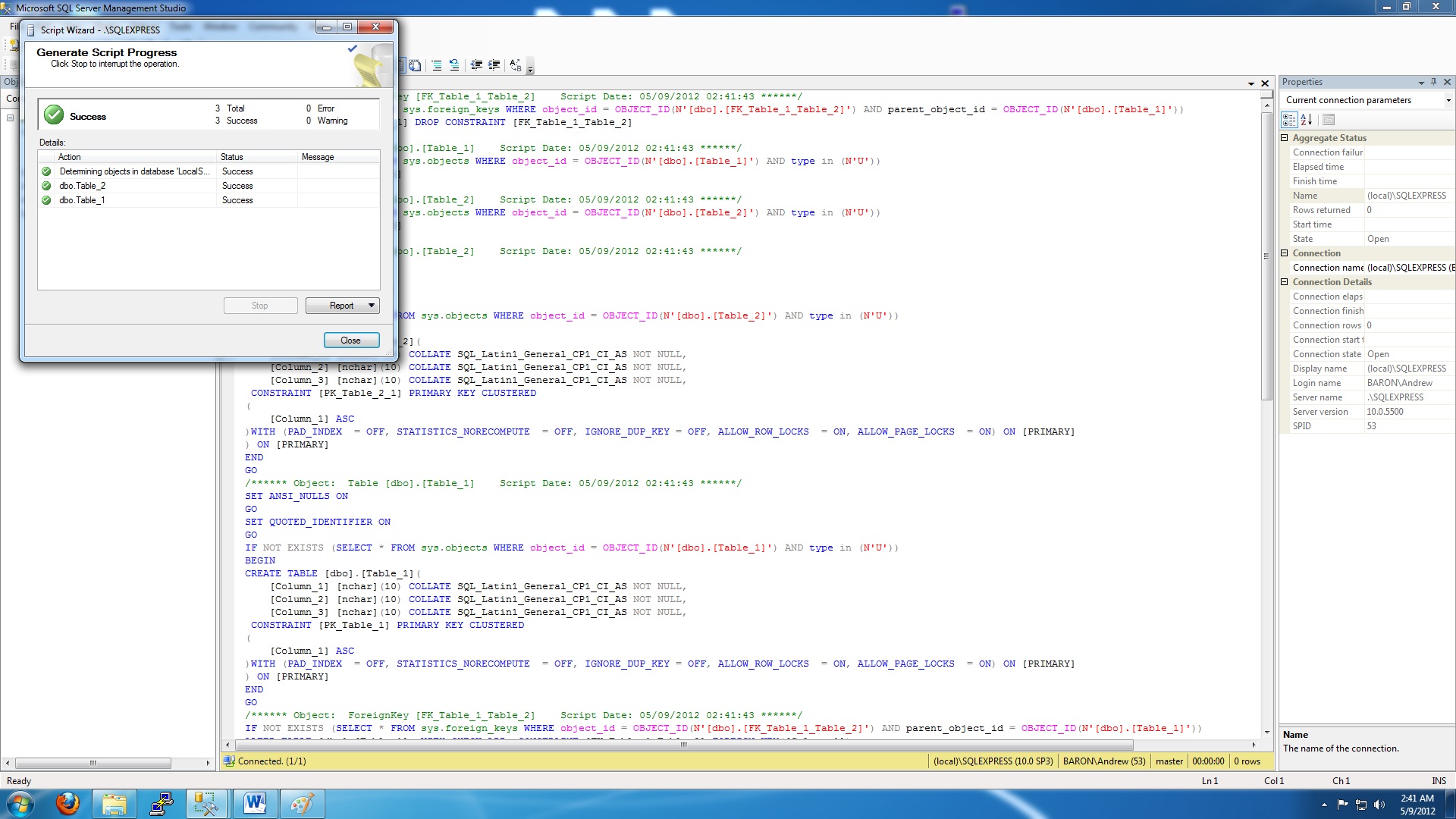Open Paint from the taskbar
This screenshot has width=1456, height=819.
[x=302, y=804]
